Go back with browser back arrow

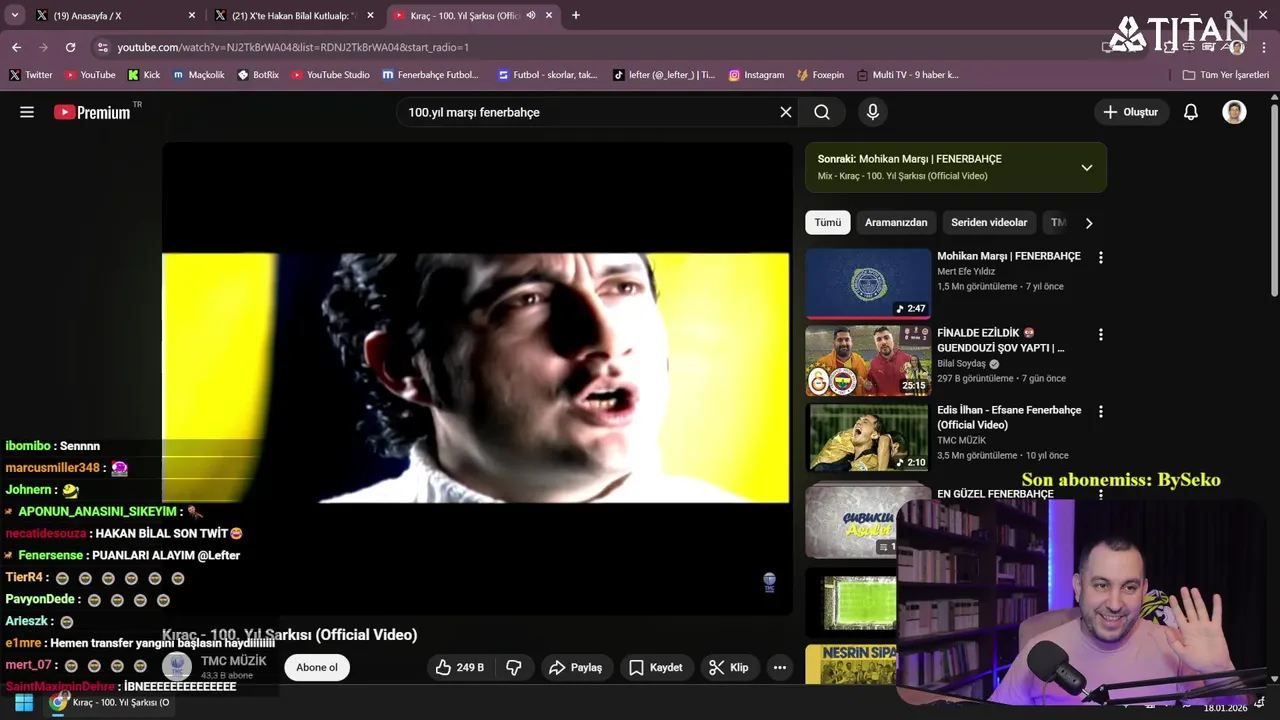pyautogui.click(x=16, y=47)
